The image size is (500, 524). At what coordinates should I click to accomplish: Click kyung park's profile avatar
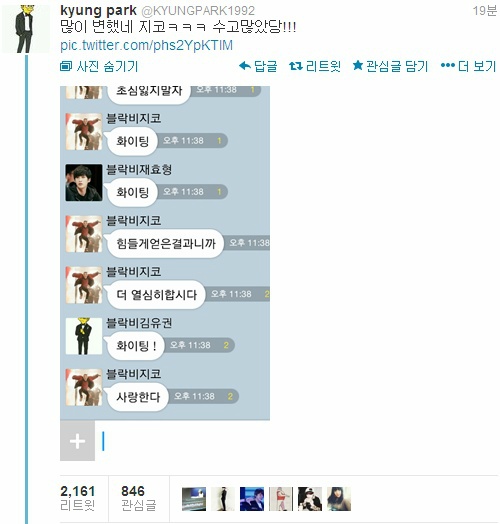click(x=25, y=29)
